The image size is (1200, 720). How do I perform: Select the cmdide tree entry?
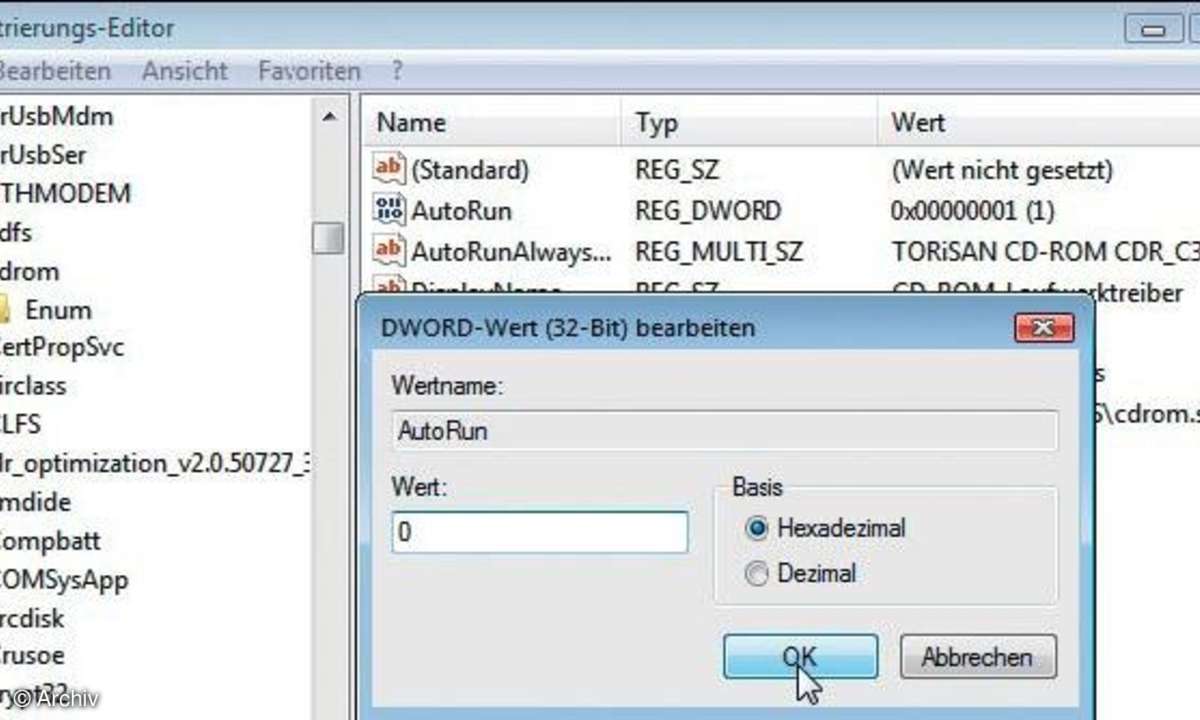point(35,502)
